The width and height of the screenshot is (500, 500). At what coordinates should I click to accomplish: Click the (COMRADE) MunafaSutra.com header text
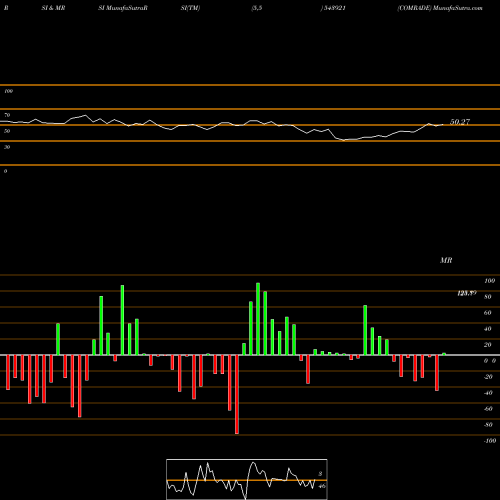440,8
